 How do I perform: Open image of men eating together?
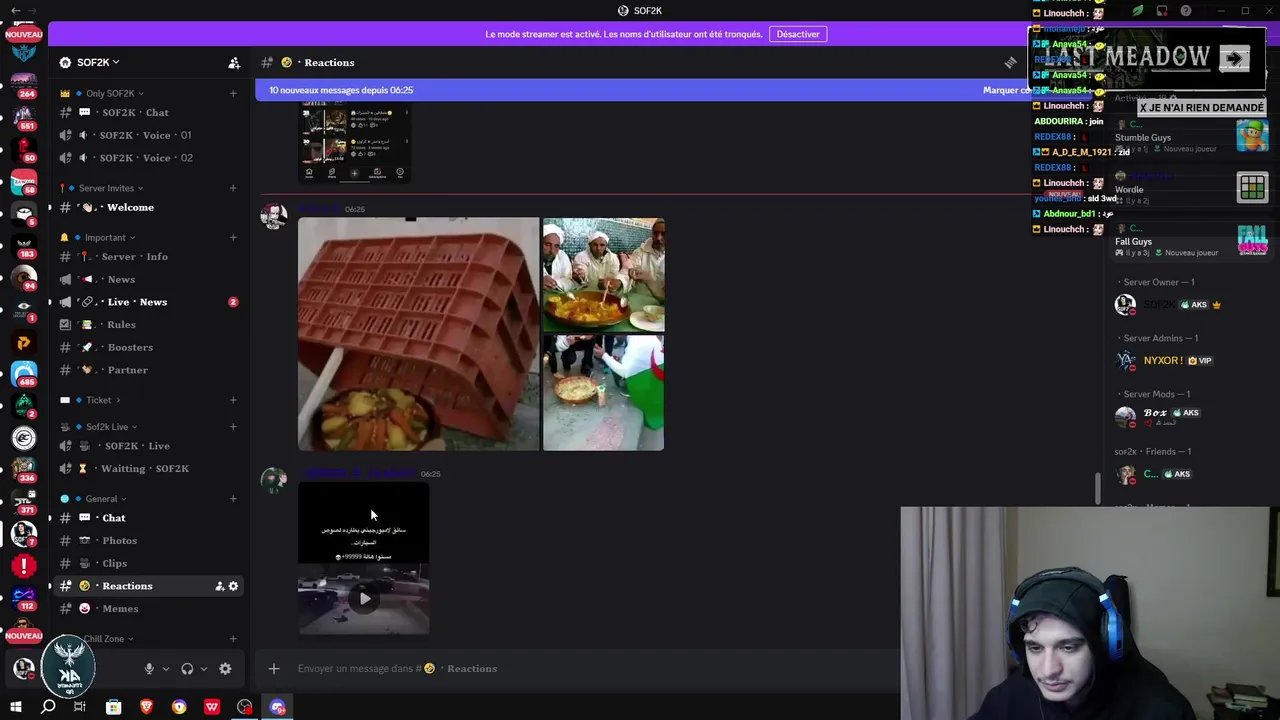pos(603,275)
